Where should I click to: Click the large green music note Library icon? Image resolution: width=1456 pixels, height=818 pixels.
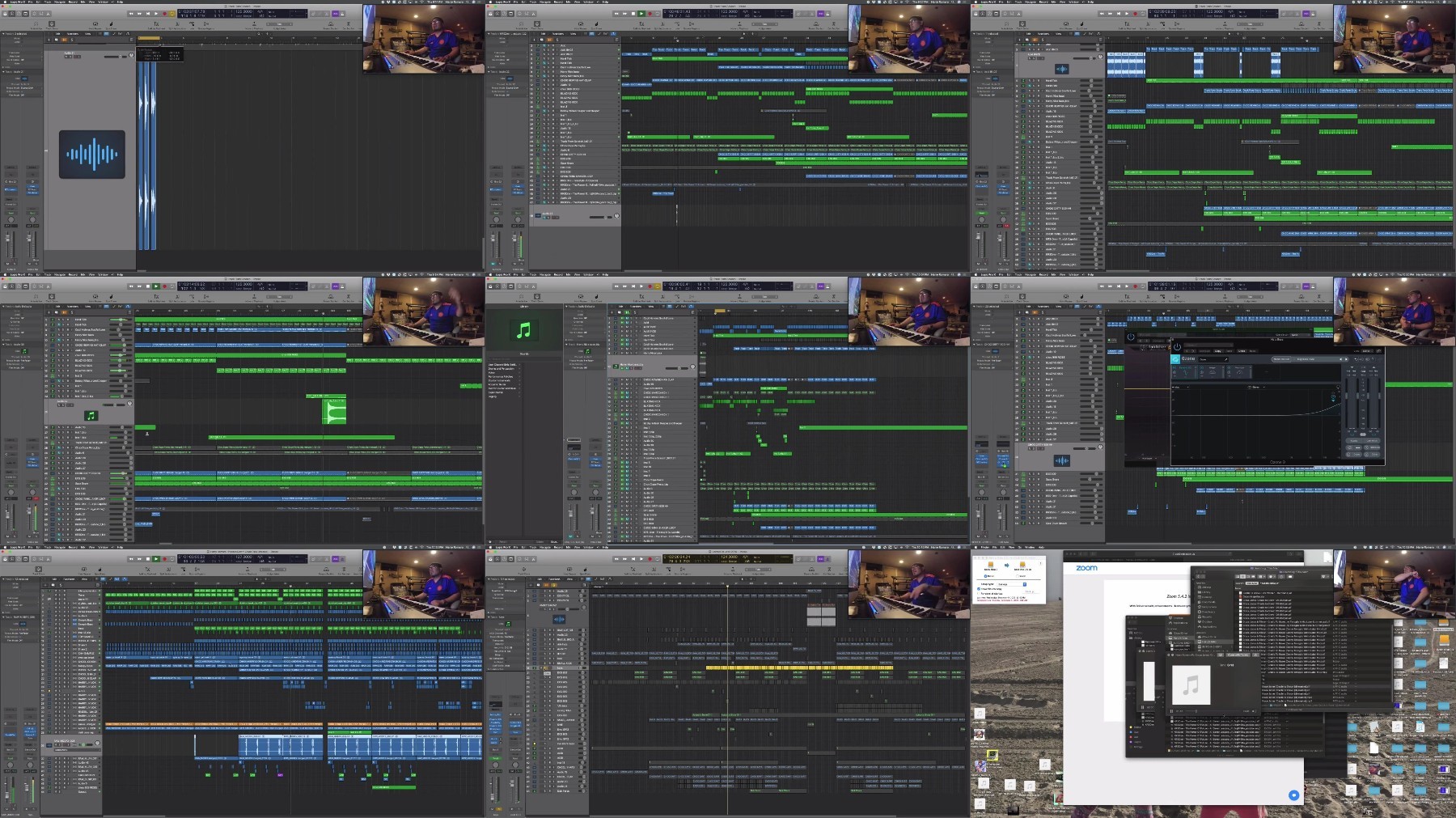click(523, 330)
